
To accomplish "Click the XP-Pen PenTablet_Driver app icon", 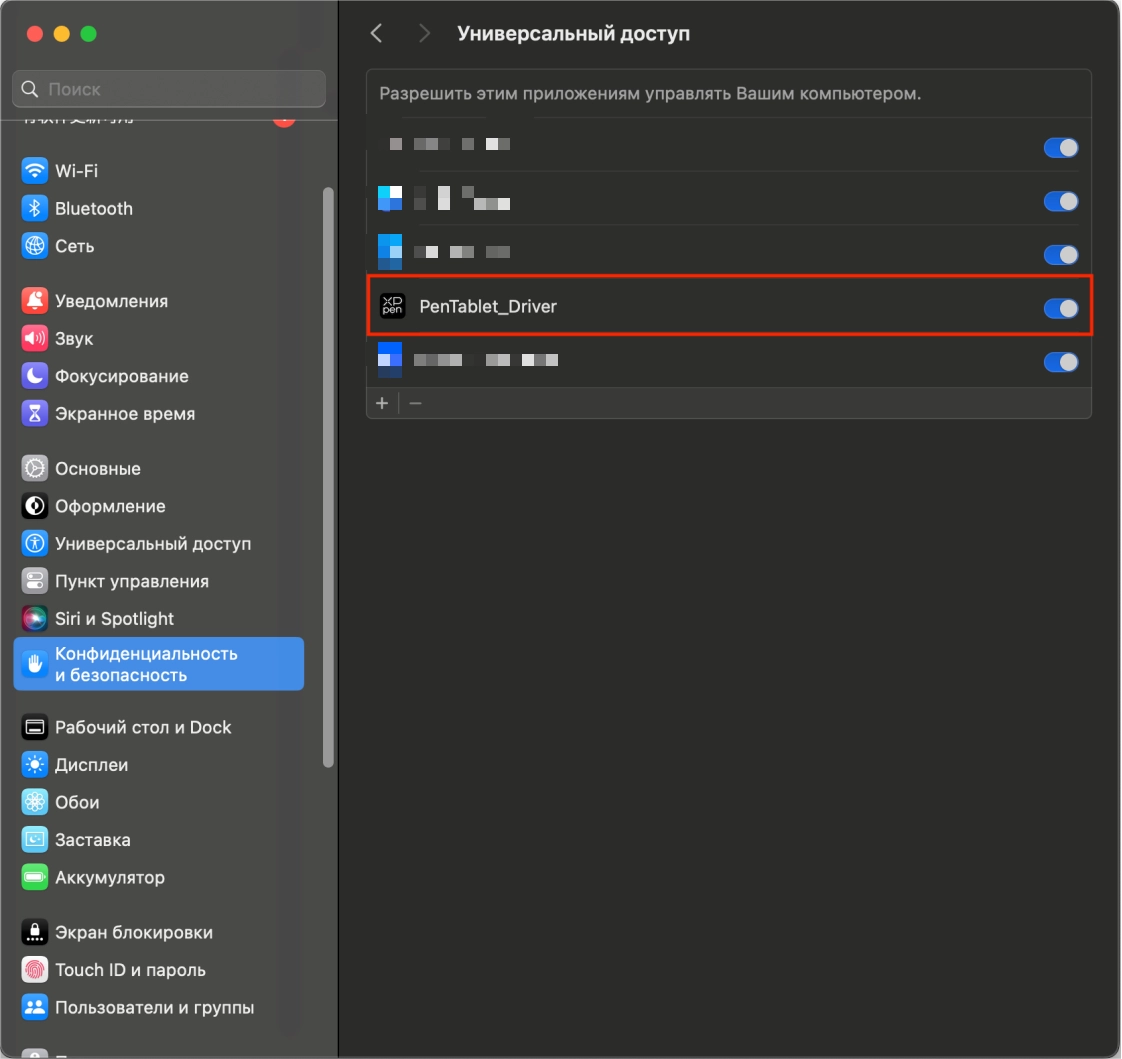I will (x=391, y=307).
